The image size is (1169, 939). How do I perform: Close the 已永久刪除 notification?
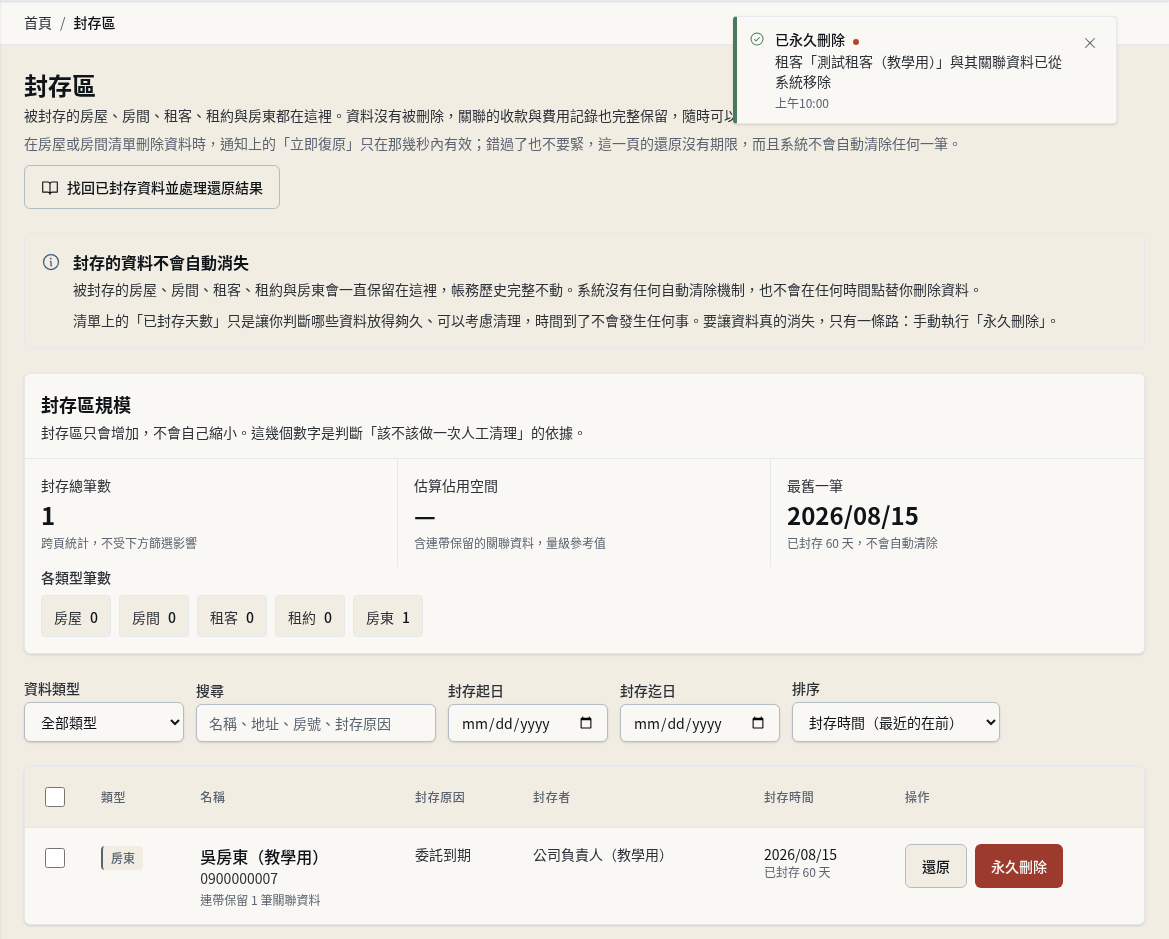[x=1089, y=43]
